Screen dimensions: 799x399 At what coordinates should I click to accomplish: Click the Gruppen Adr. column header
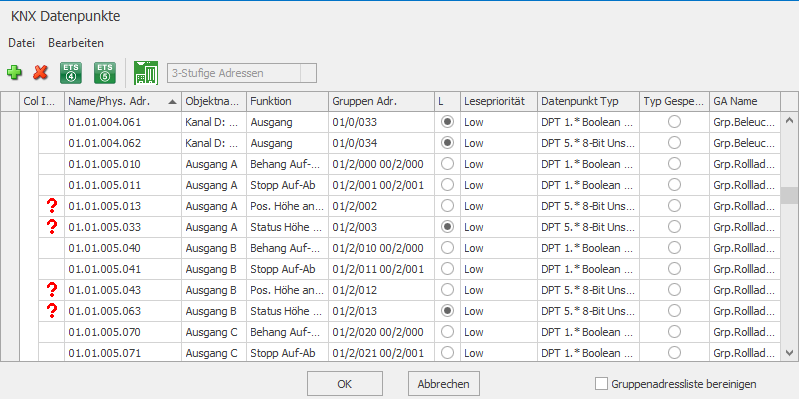pos(382,101)
